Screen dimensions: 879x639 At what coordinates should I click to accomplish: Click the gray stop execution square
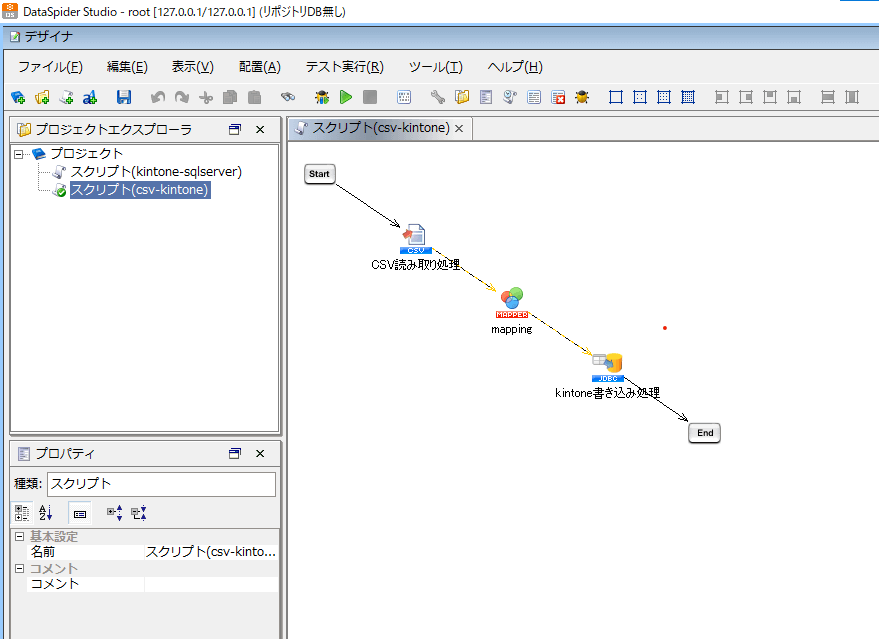pyautogui.click(x=370, y=98)
